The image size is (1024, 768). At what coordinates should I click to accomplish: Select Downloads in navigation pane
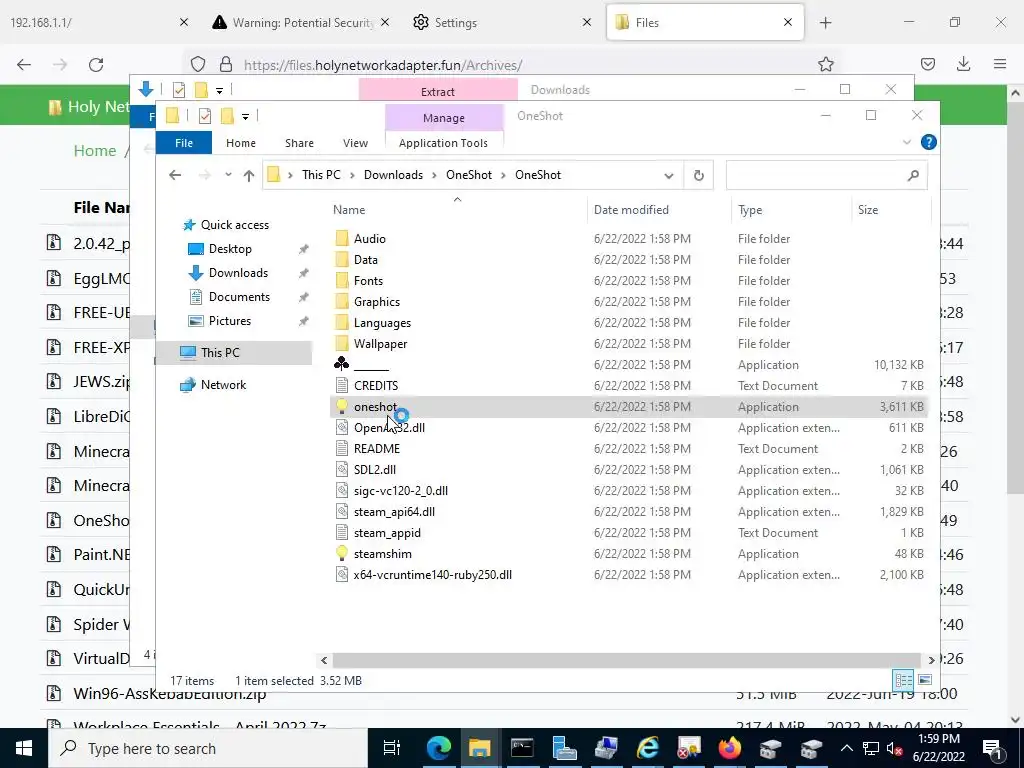coord(238,273)
